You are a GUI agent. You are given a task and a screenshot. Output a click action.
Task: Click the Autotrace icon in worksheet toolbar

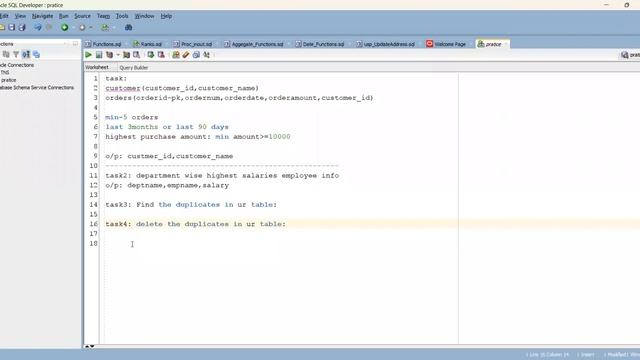point(126,55)
